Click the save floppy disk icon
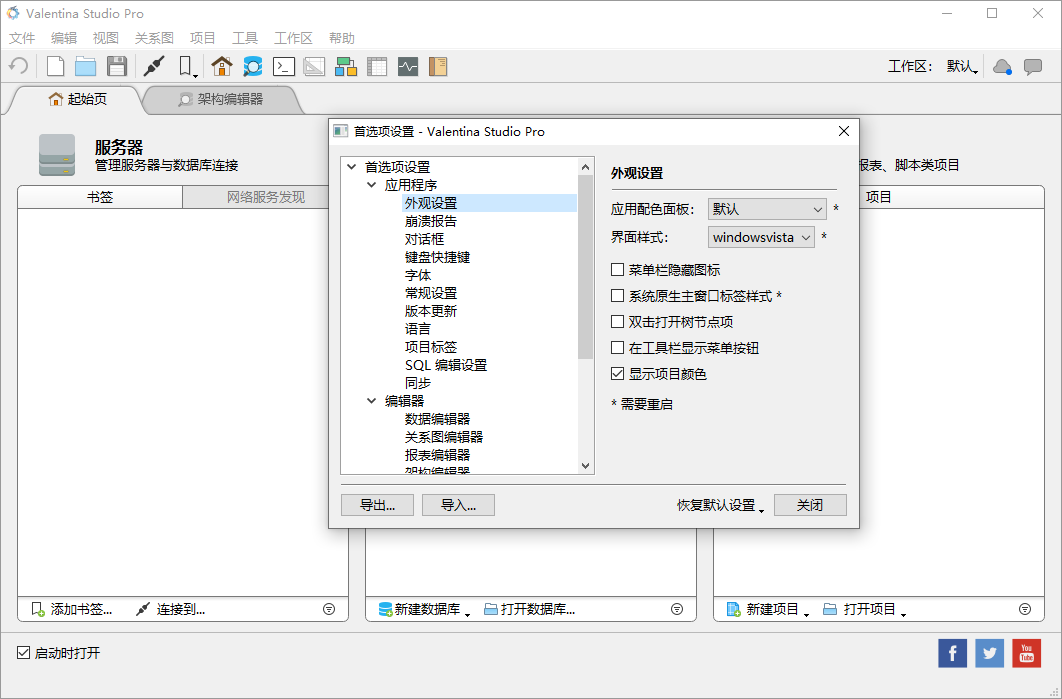 click(x=117, y=66)
